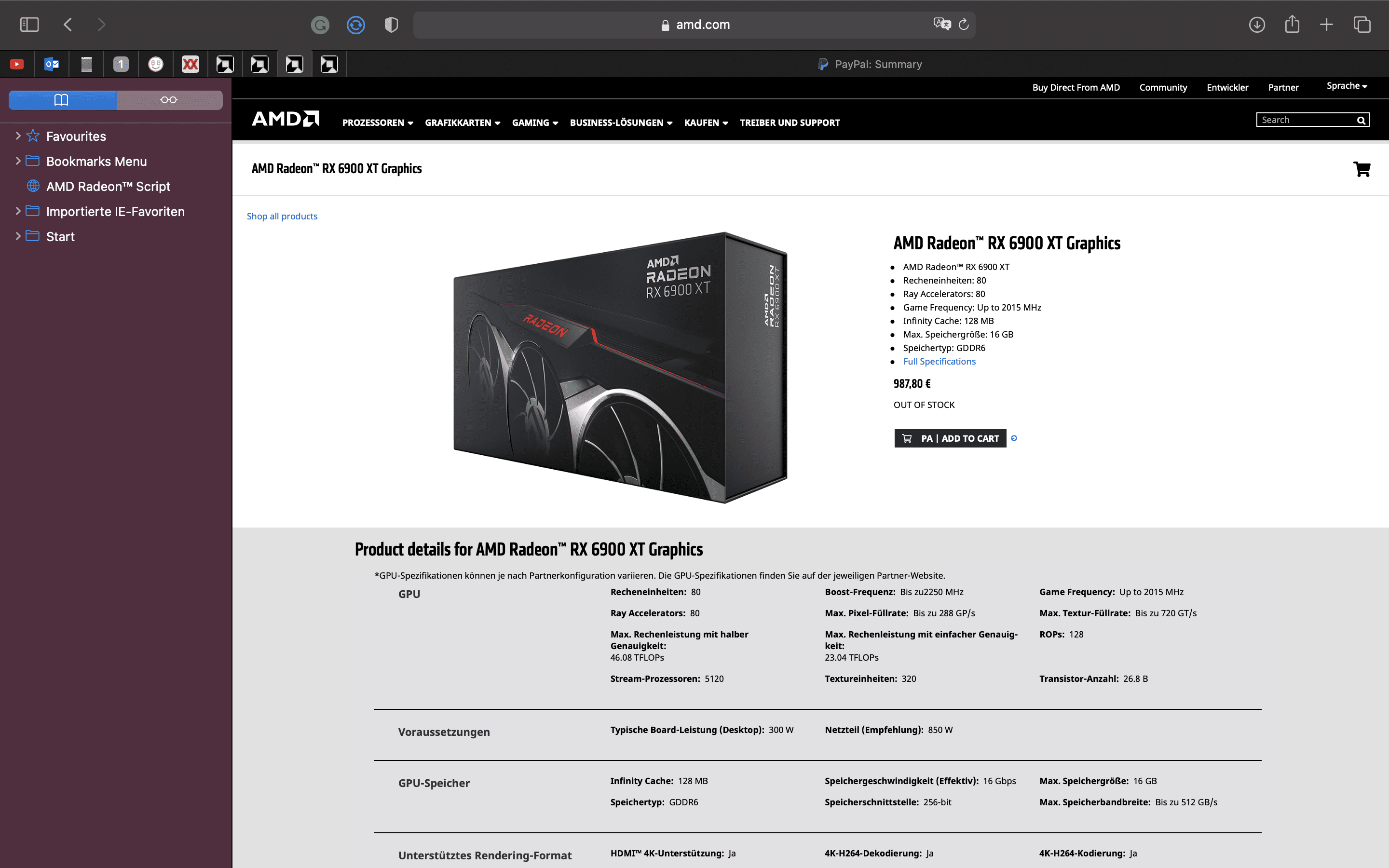Open the Sprache language dropdown

pyautogui.click(x=1347, y=86)
